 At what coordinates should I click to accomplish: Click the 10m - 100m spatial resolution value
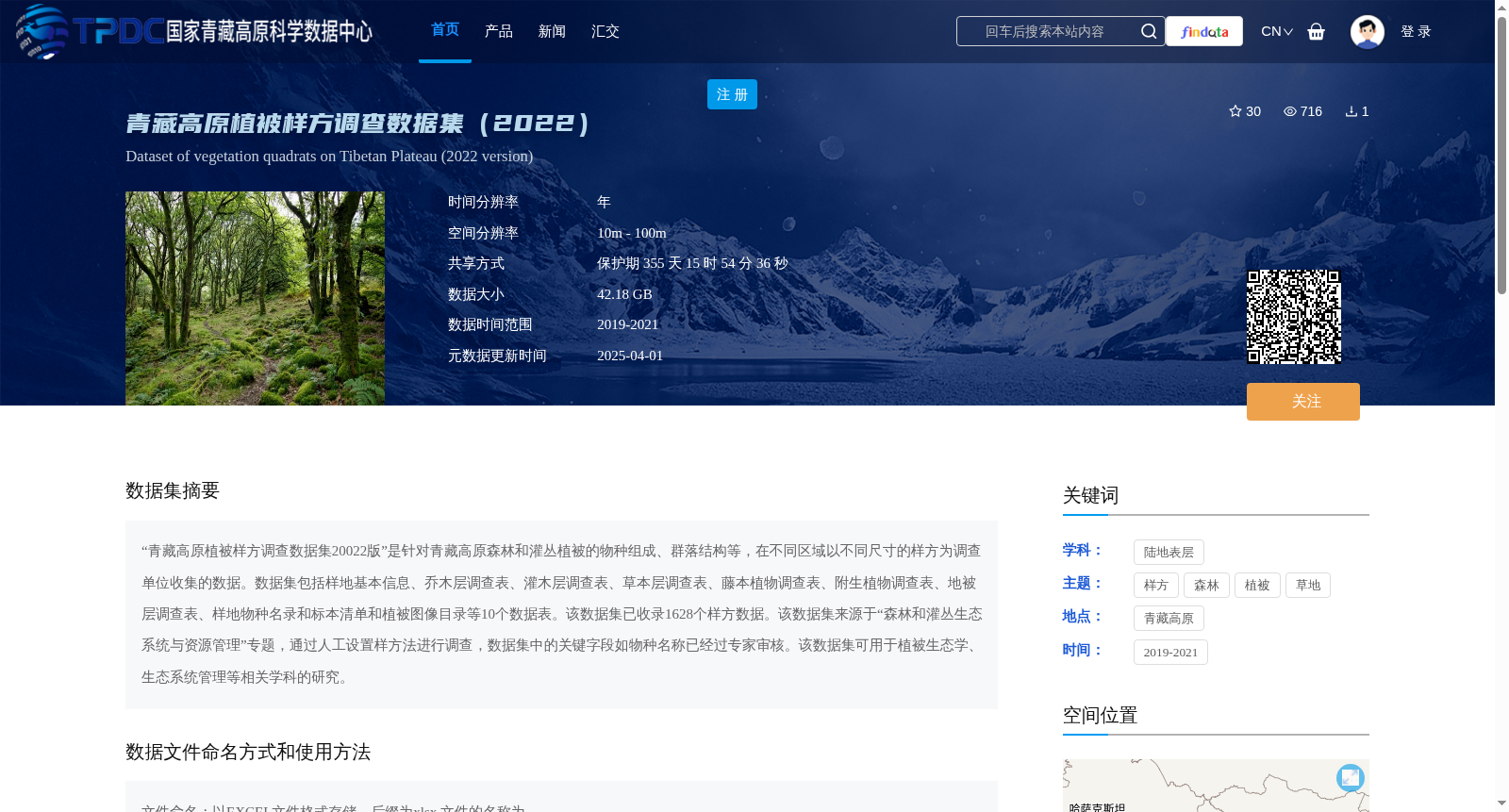coord(632,233)
